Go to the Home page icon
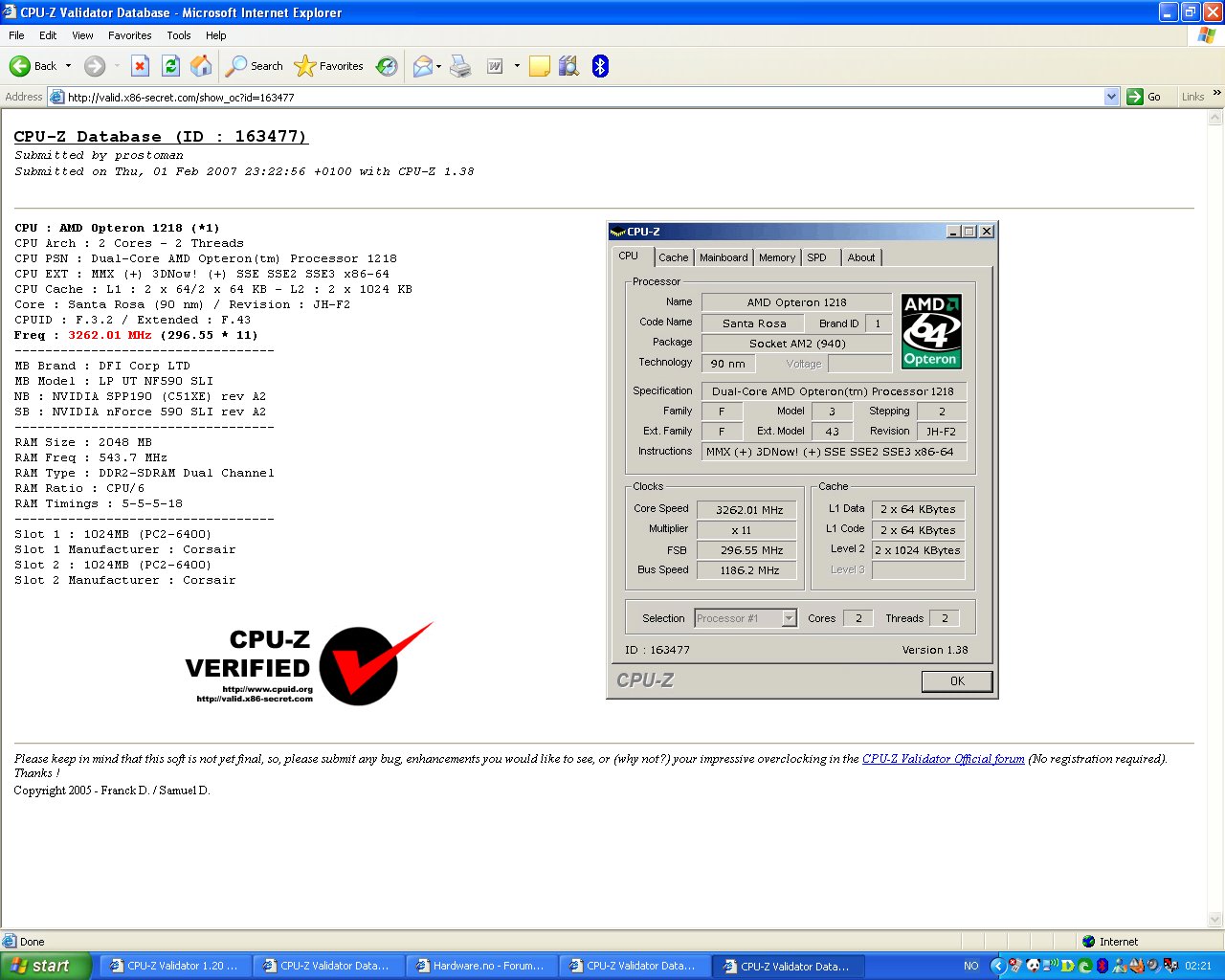This screenshot has height=980, width=1225. tap(201, 66)
